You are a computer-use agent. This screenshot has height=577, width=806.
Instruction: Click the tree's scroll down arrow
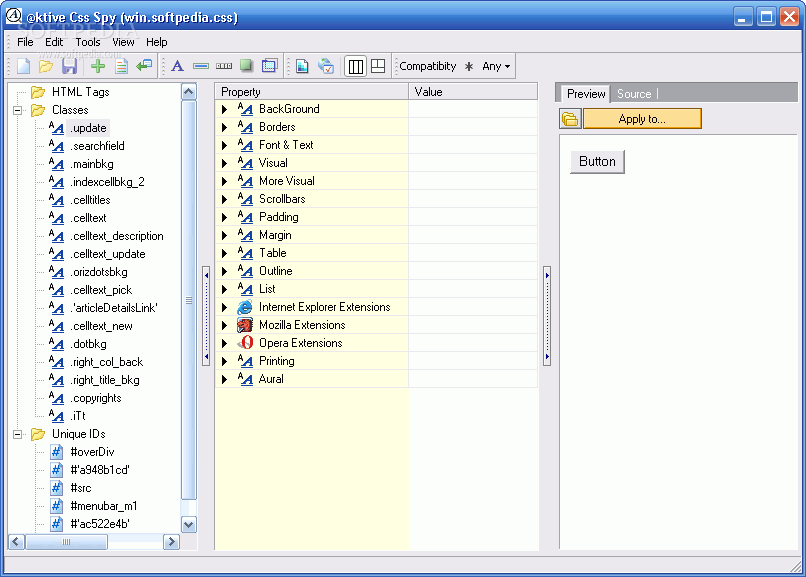point(189,525)
